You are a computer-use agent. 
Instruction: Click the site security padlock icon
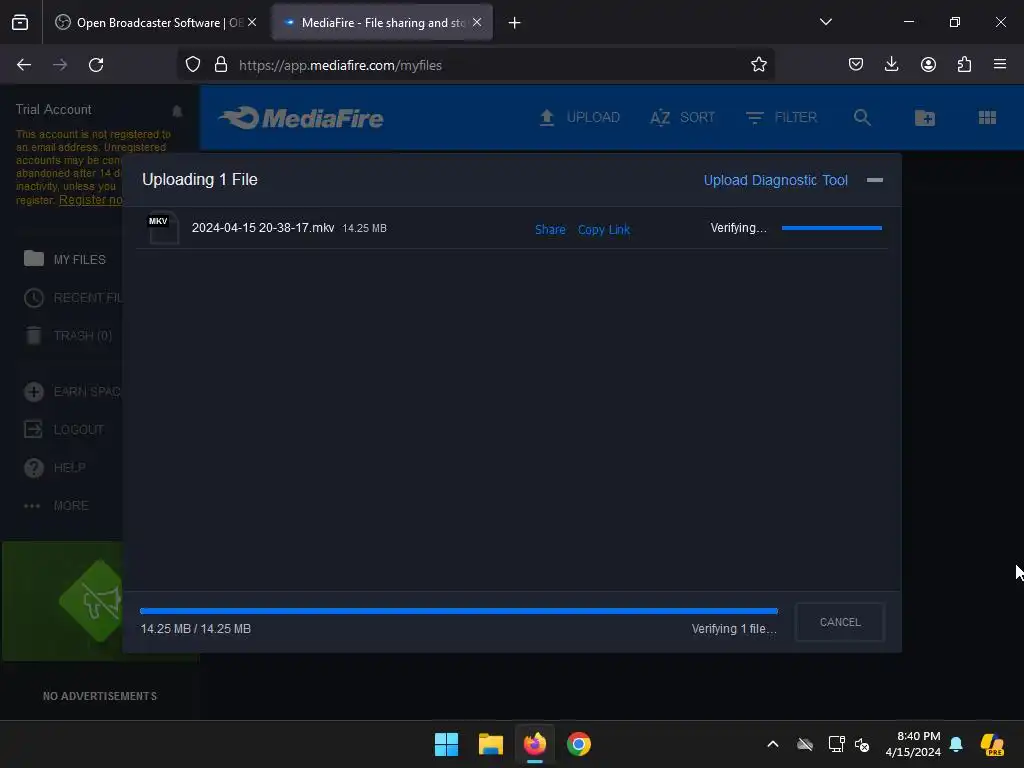coord(221,65)
